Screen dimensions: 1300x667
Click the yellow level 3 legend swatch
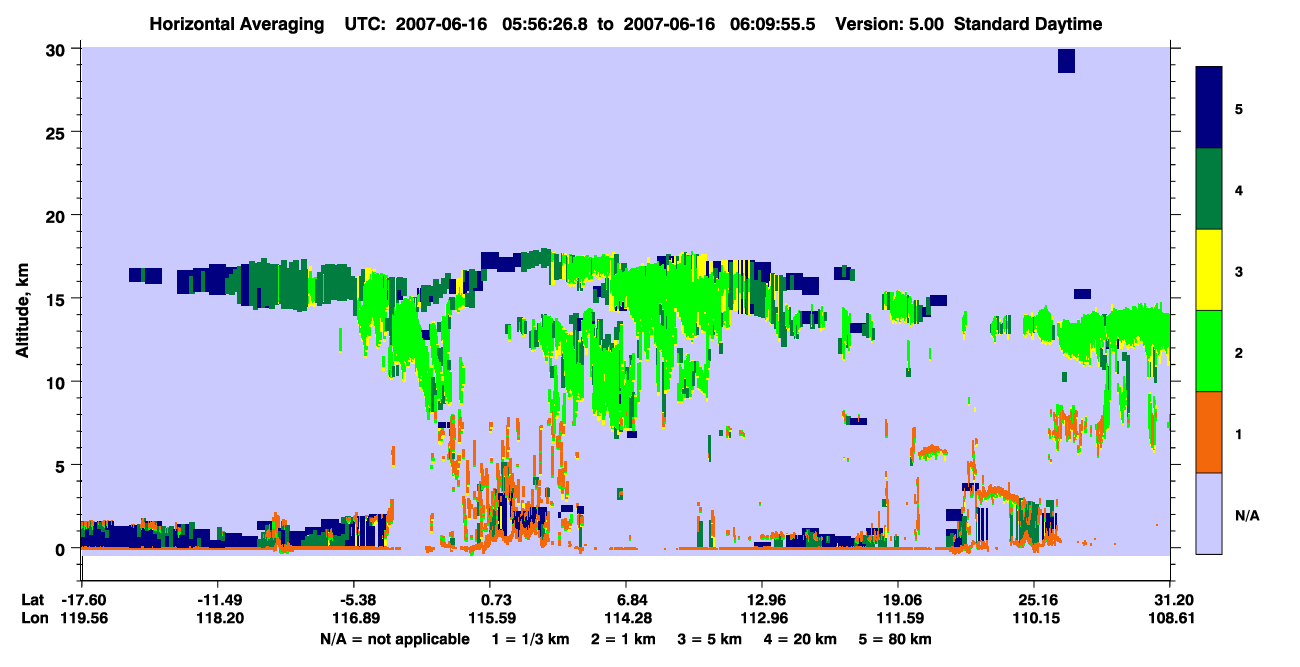(1210, 270)
